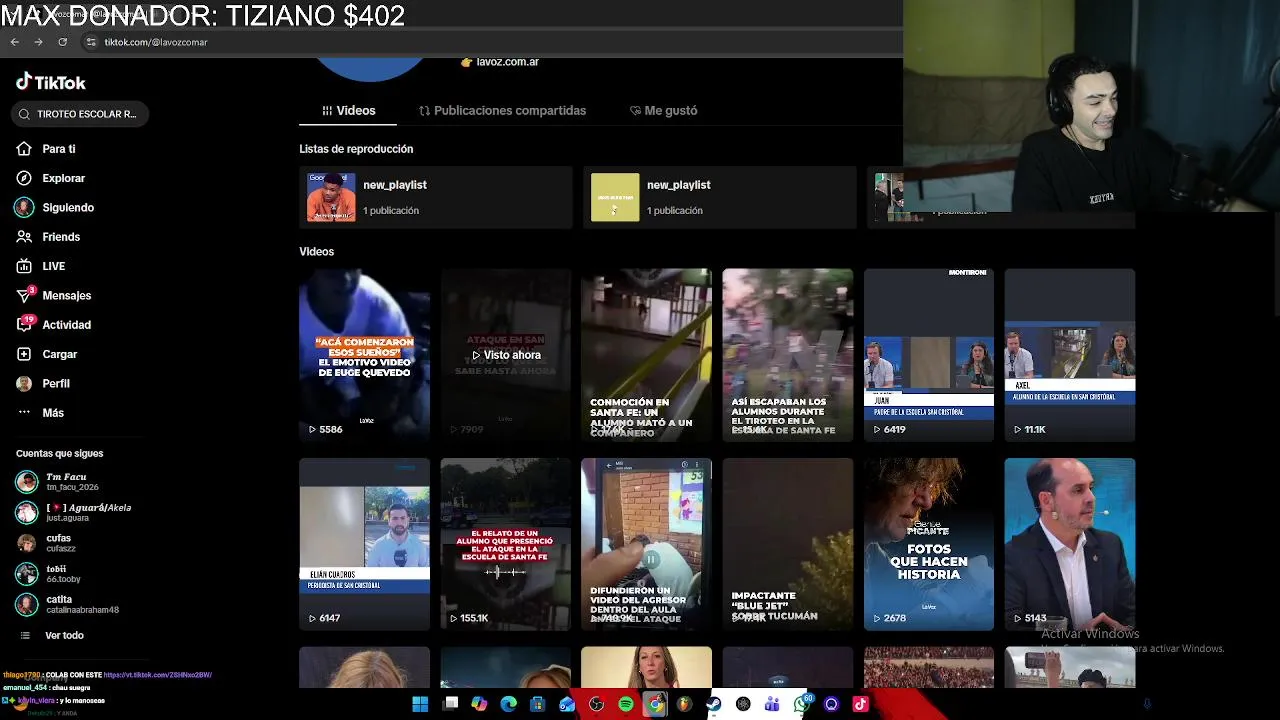
Task: Switch to Publicaciones compartidas tab
Action: tap(502, 110)
